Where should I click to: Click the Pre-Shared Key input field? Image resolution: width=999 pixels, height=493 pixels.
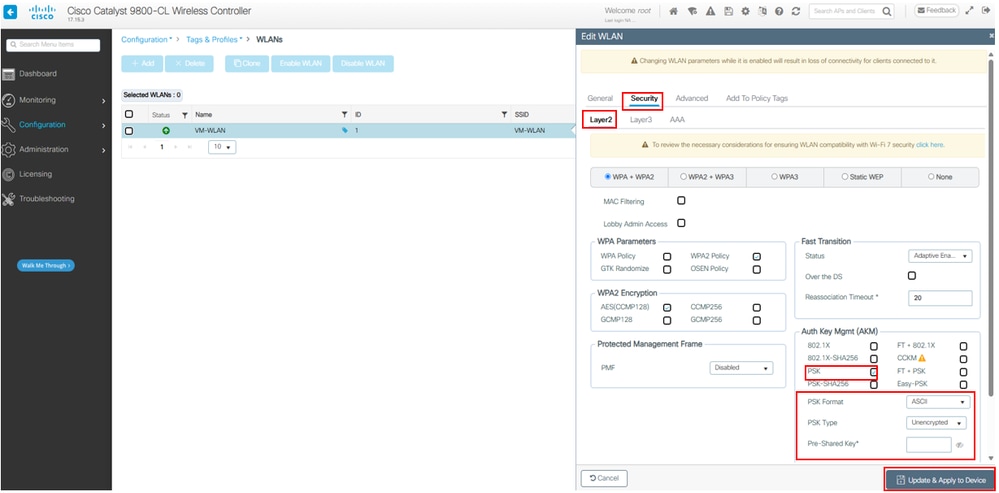click(928, 445)
